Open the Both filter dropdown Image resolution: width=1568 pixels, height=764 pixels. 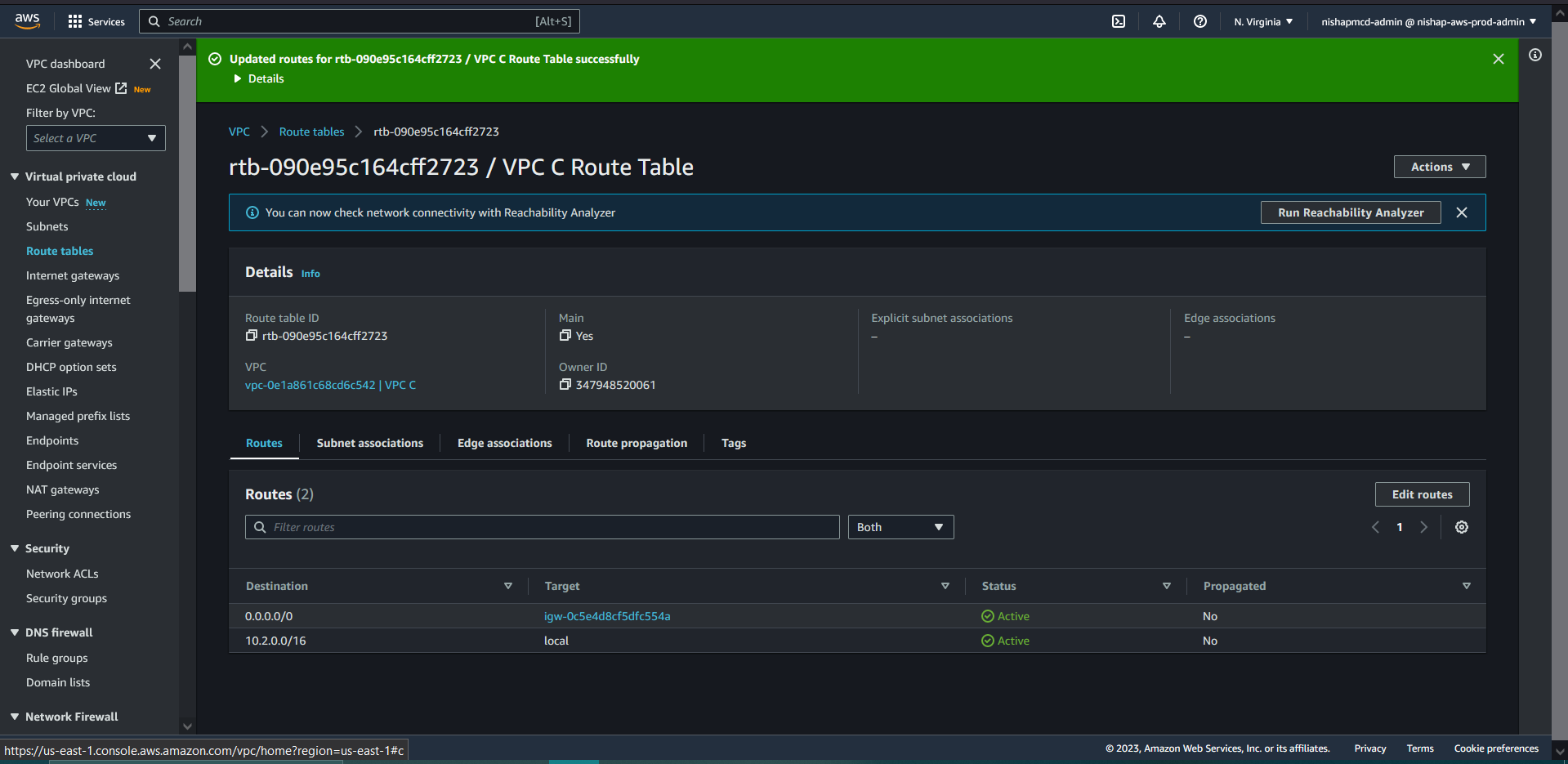[900, 527]
